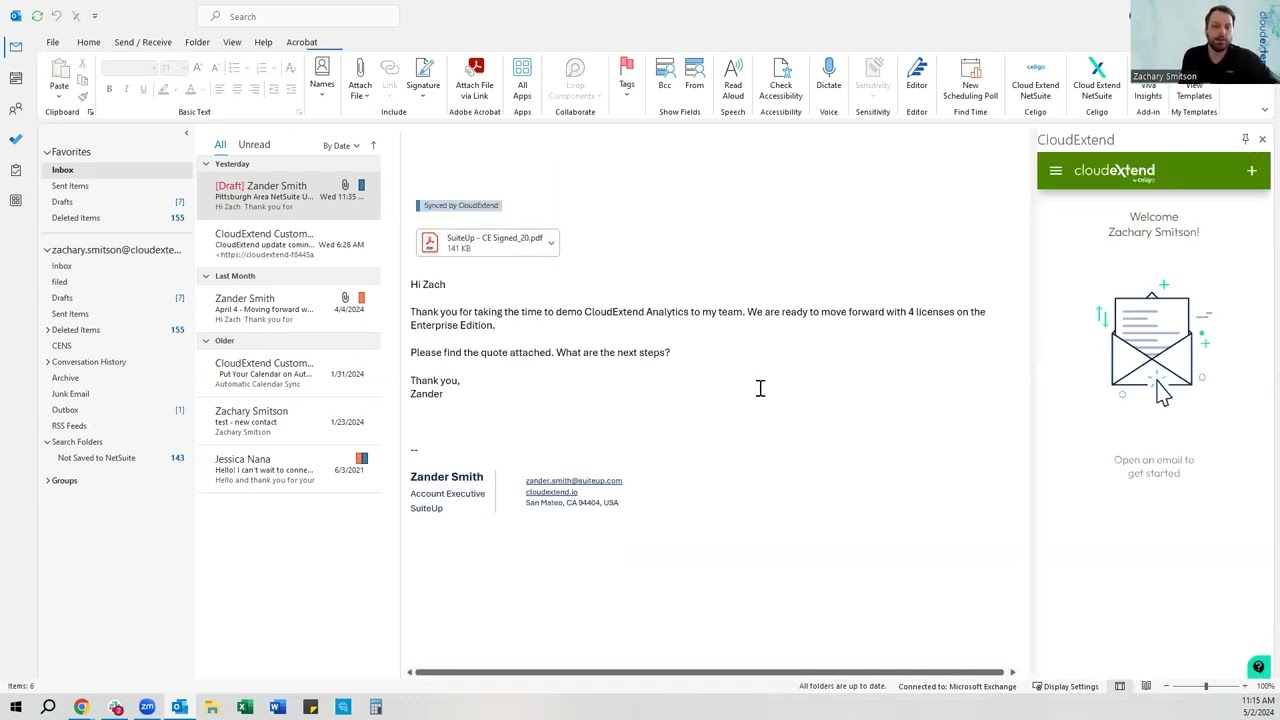Open People view in left navigation bar
The height and width of the screenshot is (720, 1280).
pyautogui.click(x=15, y=108)
